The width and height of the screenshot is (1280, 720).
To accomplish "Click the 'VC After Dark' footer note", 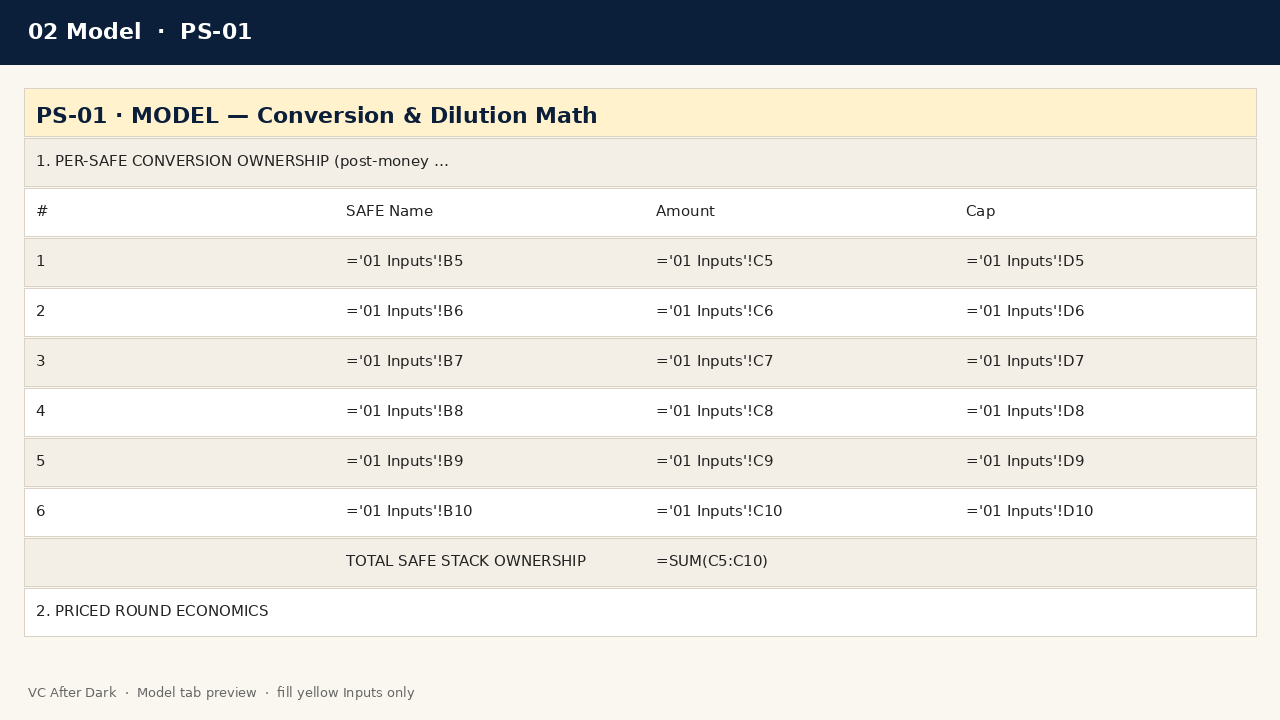I will pyautogui.click(x=221, y=693).
